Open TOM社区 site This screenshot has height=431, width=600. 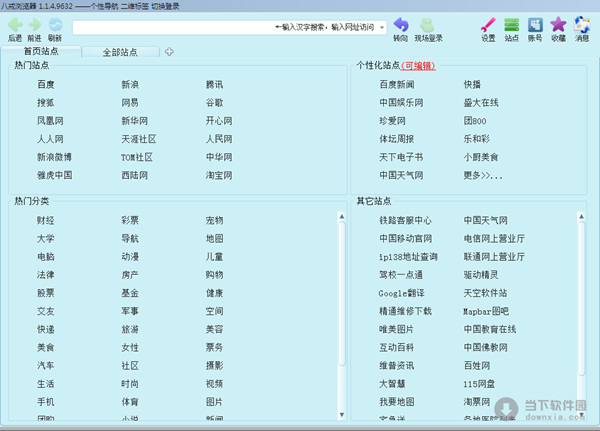coord(137,157)
